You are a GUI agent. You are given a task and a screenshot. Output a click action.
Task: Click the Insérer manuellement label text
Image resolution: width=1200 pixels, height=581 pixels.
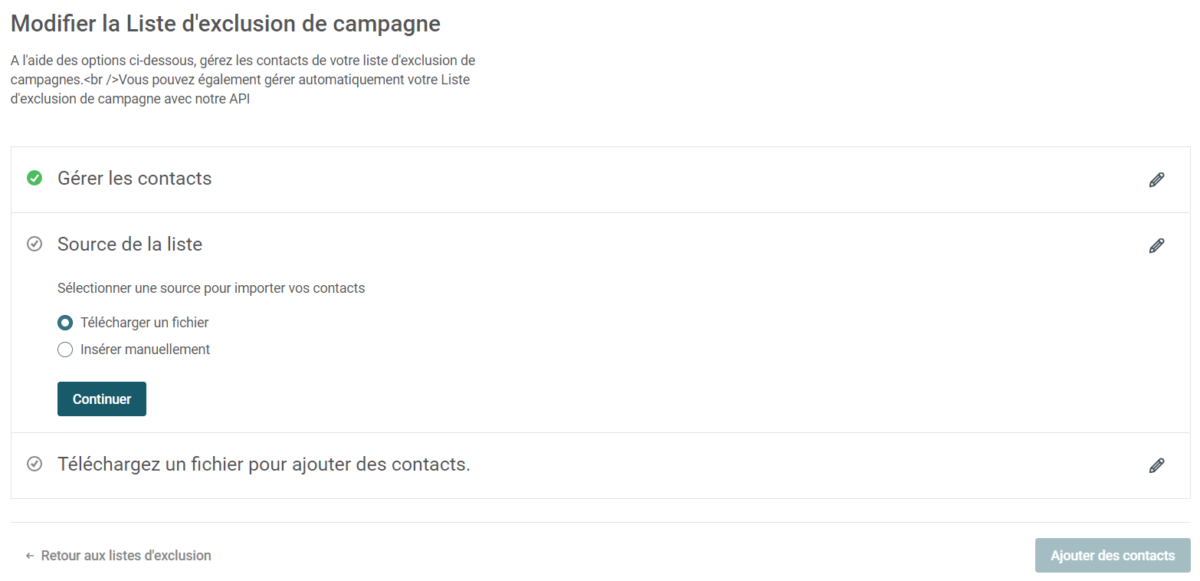pyautogui.click(x=145, y=350)
